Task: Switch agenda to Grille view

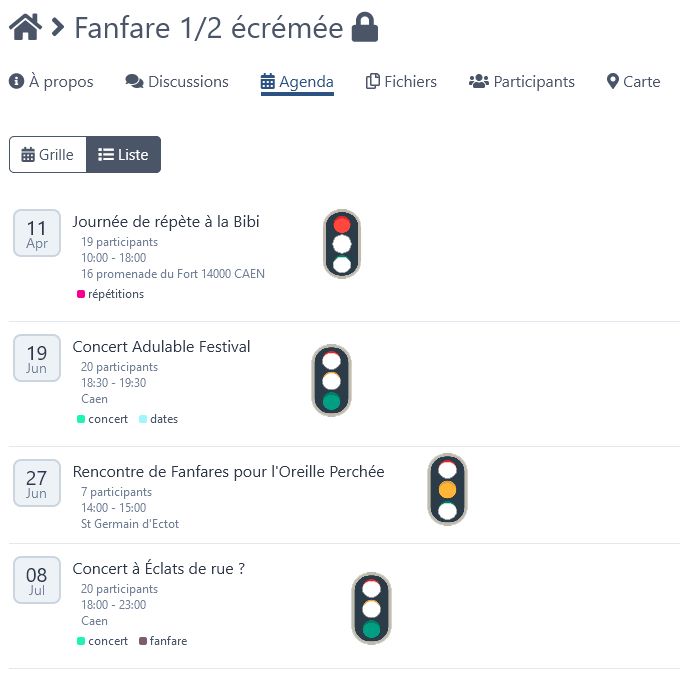Action: [48, 155]
